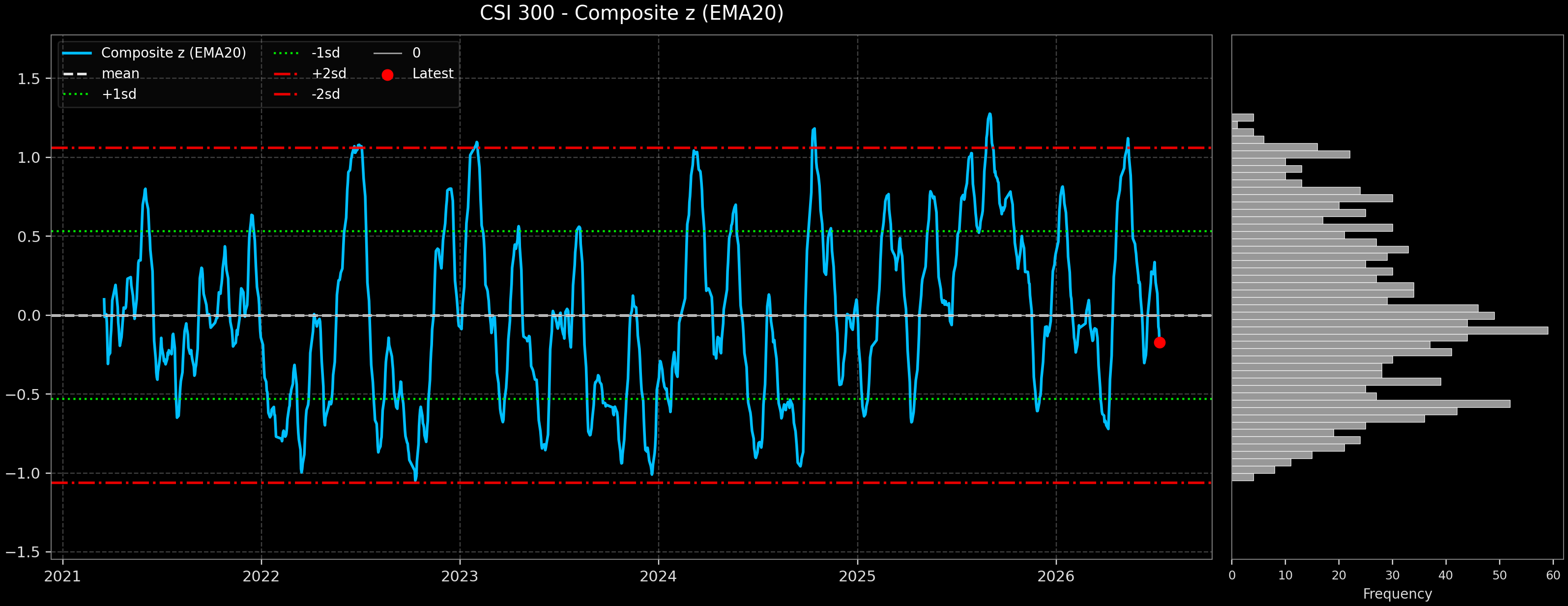The height and width of the screenshot is (606, 1568).
Task: Click the 2024 x-axis label
Action: click(x=658, y=577)
